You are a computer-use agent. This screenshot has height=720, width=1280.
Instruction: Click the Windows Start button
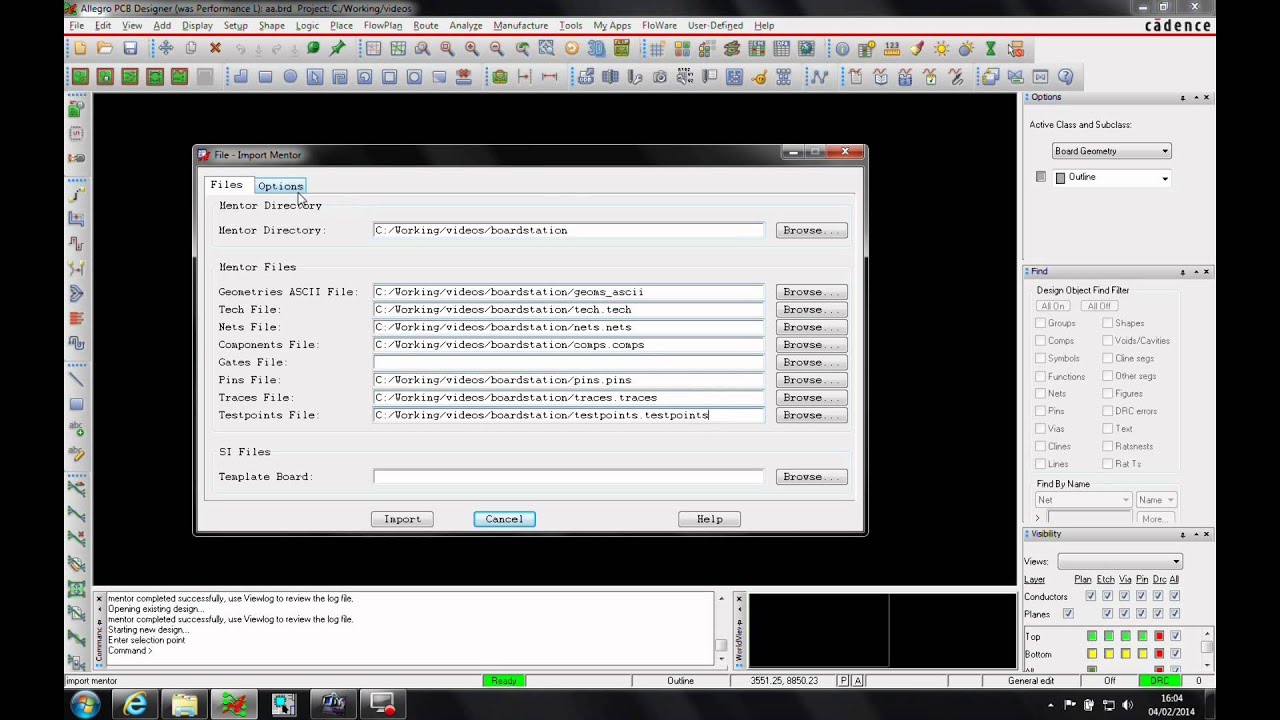[85, 704]
